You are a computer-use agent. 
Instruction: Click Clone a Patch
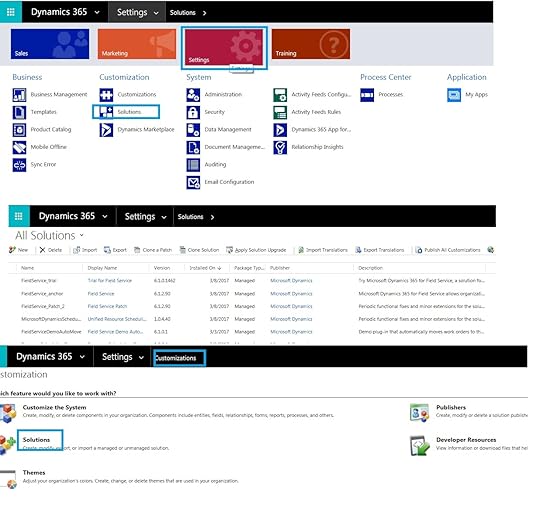(153, 250)
